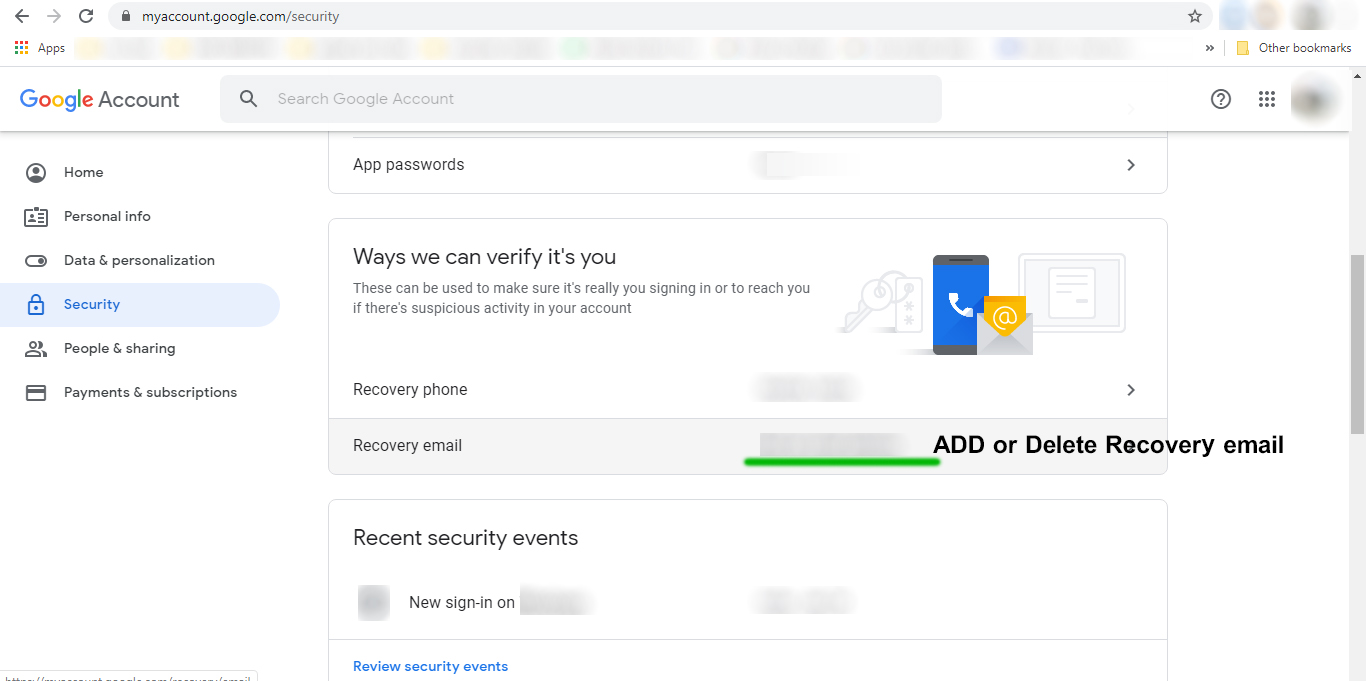Click the search magnifier in Google Account
Image resolution: width=1366 pixels, height=681 pixels.
(248, 99)
